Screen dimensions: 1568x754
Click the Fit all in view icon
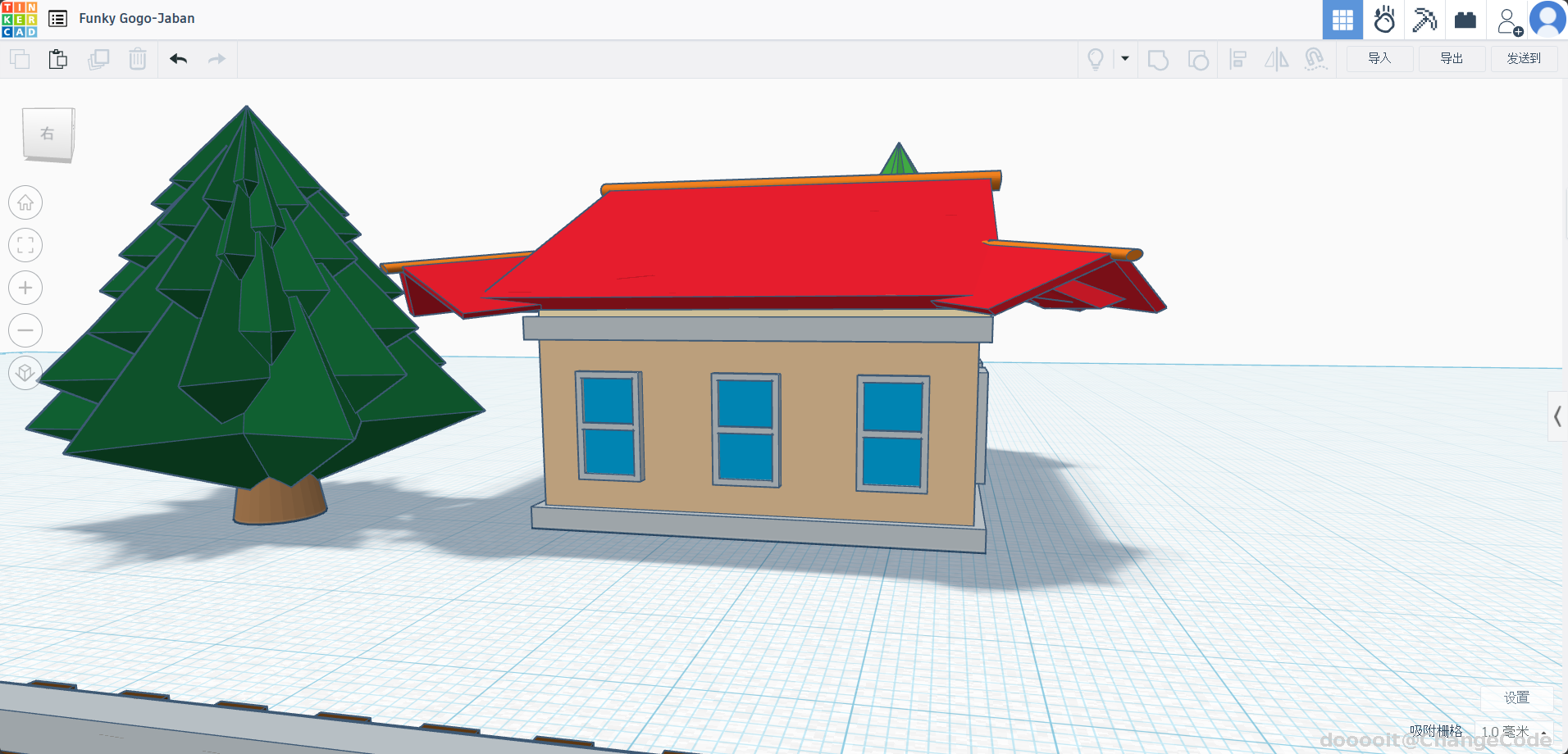[x=25, y=245]
